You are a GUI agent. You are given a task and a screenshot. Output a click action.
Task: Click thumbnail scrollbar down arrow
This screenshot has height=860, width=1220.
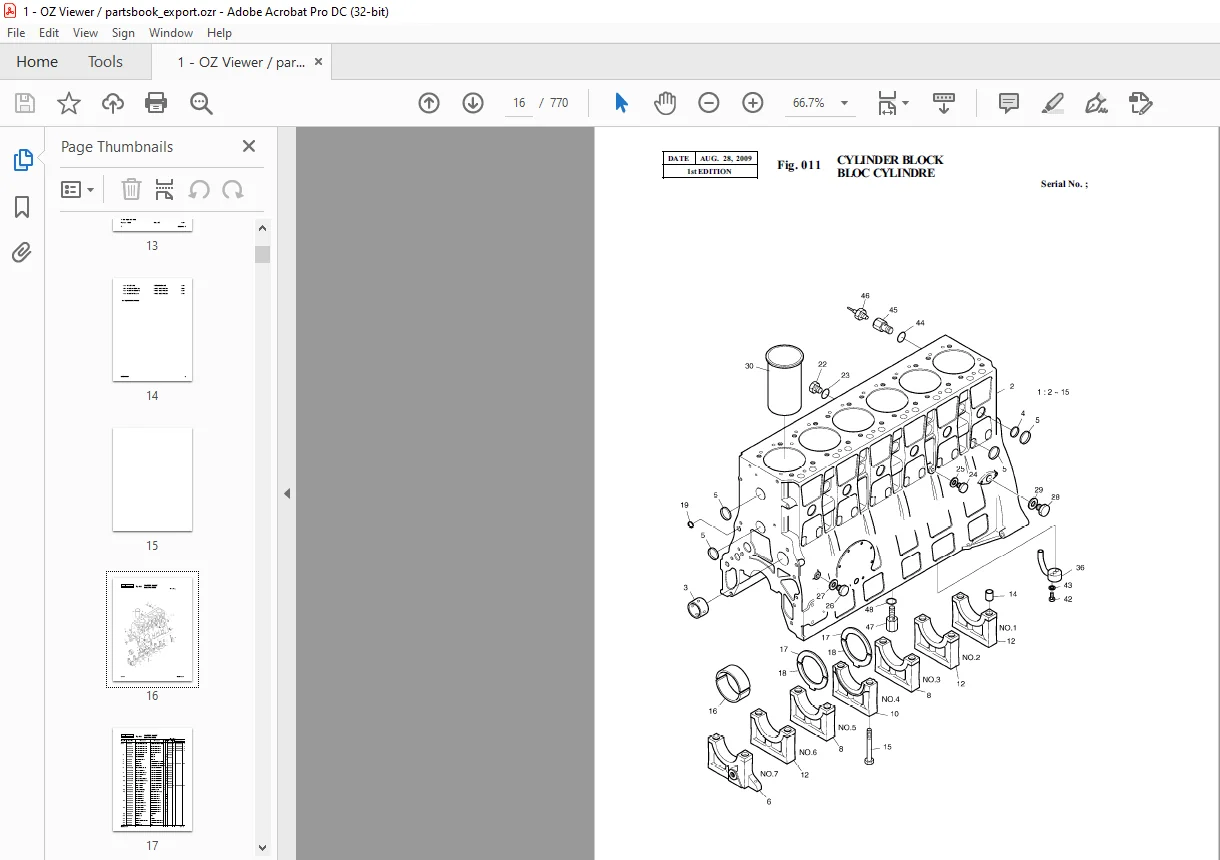pos(262,847)
